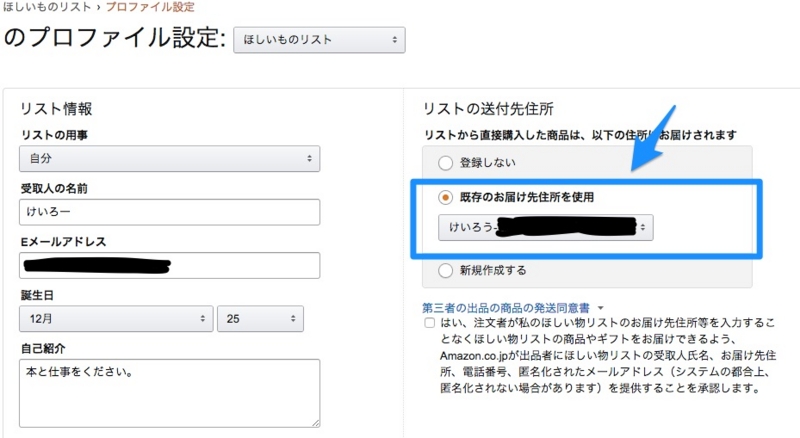Select the 新規作成する radio button
Viewport: 800px width, 438px height.
(445, 271)
